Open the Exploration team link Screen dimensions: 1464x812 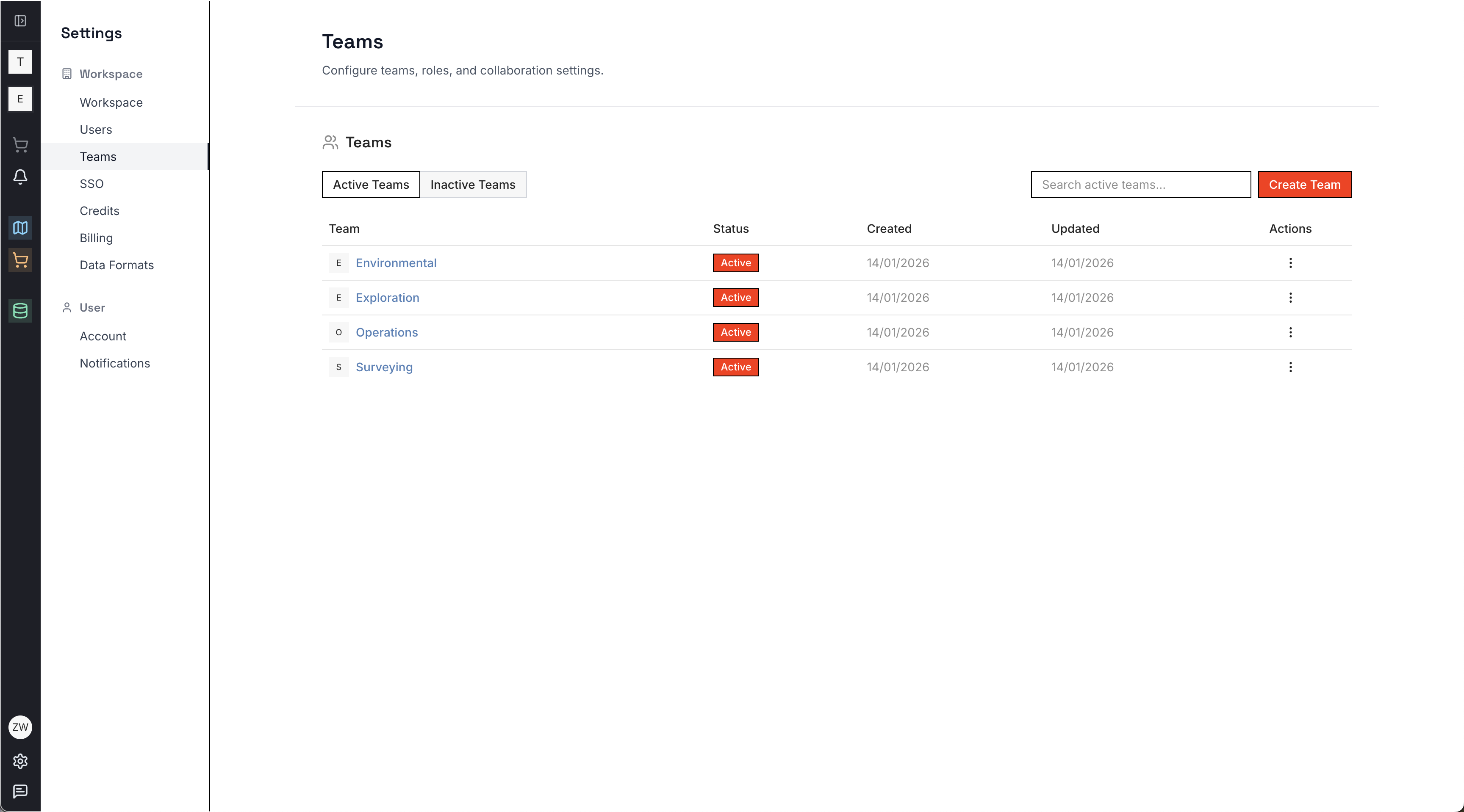point(387,298)
